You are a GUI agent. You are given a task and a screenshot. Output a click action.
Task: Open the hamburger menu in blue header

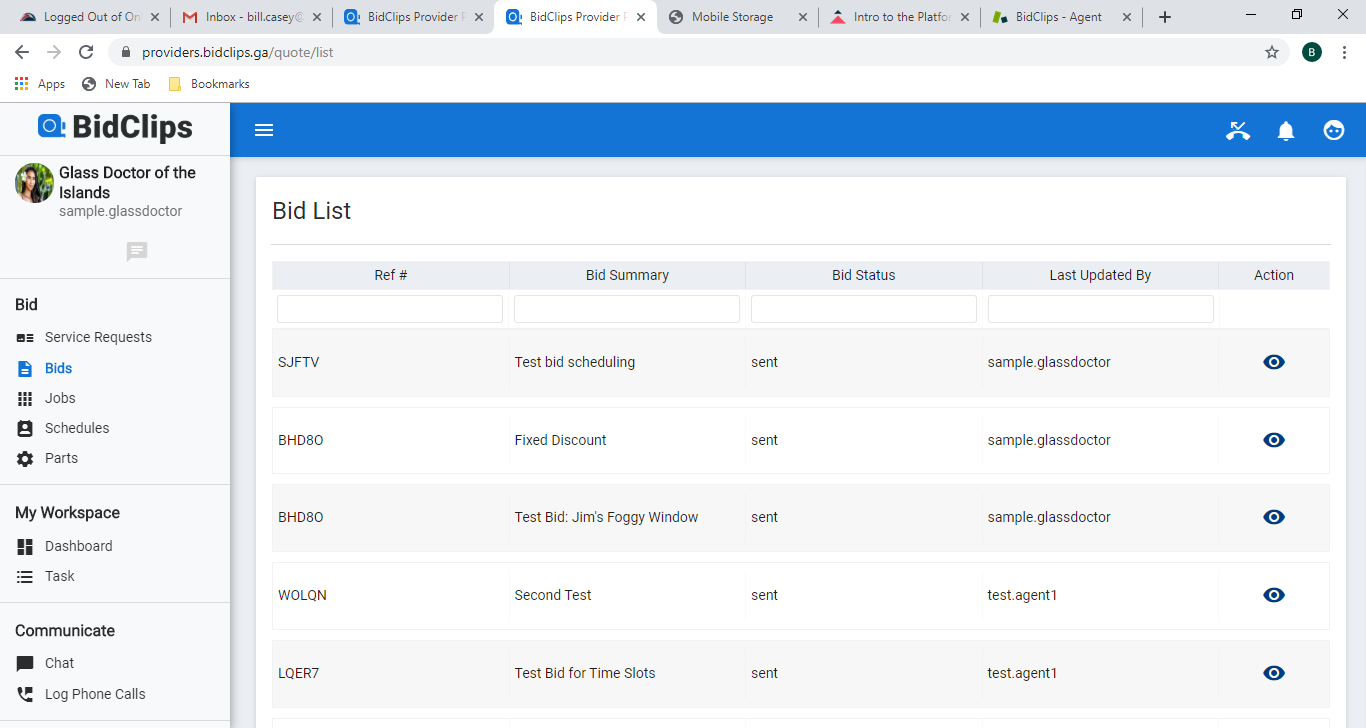(264, 130)
